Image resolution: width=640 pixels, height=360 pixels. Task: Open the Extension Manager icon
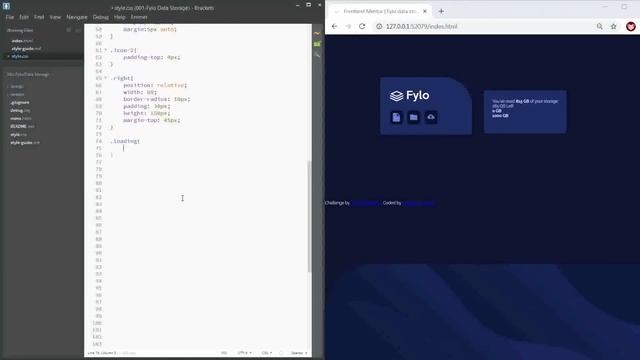pyautogui.click(x=317, y=44)
